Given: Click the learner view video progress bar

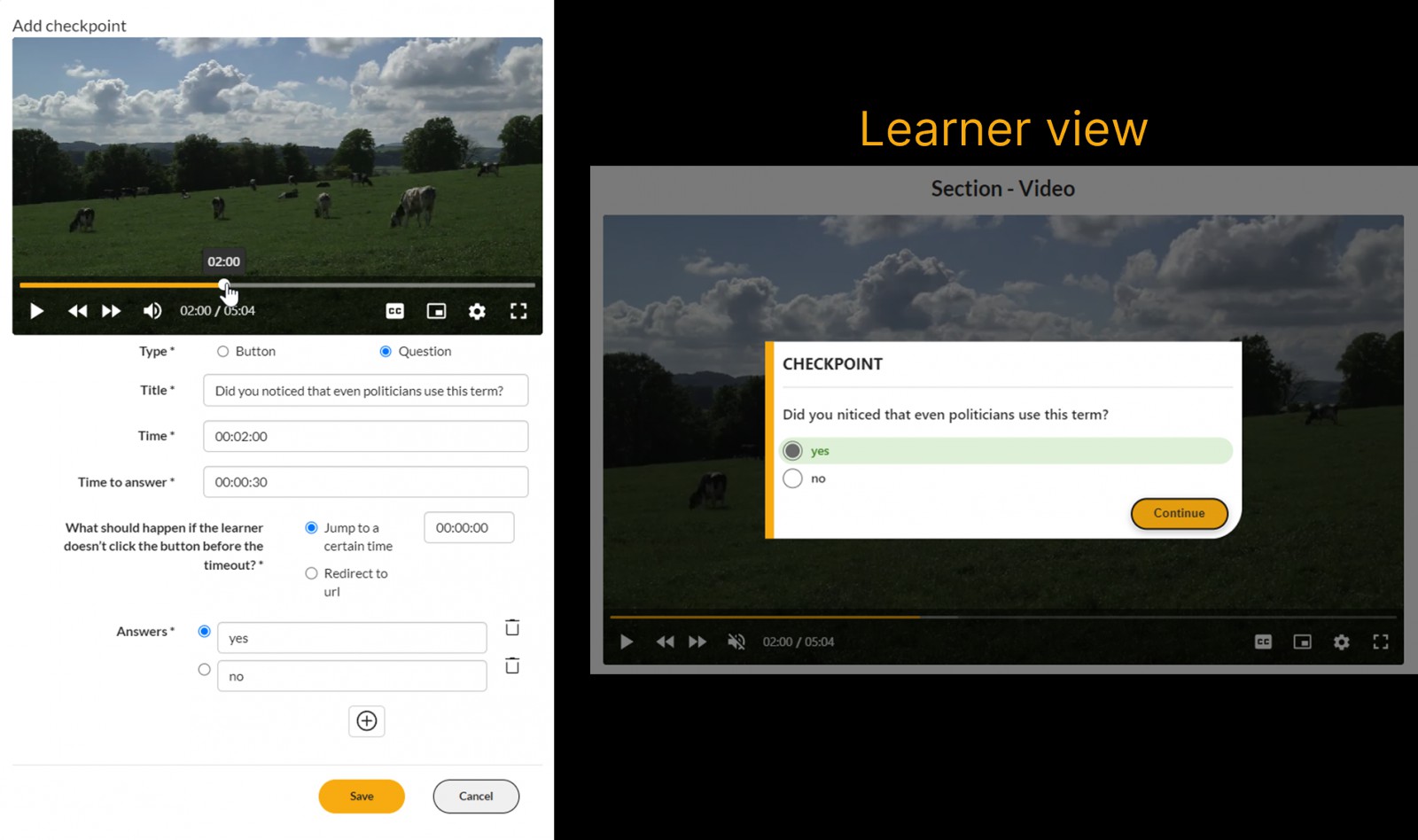Looking at the screenshot, I should pyautogui.click(x=1003, y=617).
